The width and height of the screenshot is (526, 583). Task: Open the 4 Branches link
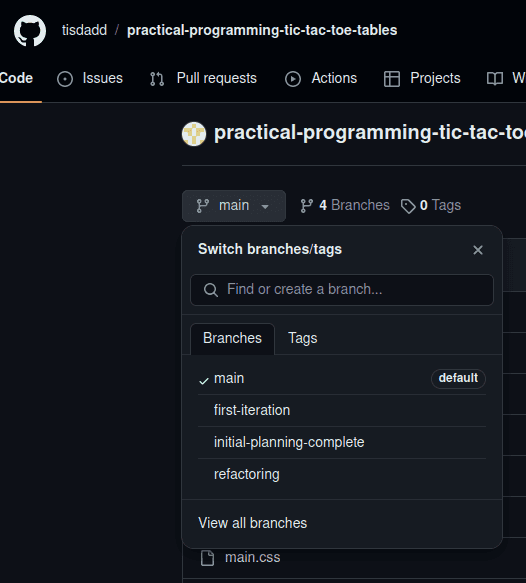345,205
